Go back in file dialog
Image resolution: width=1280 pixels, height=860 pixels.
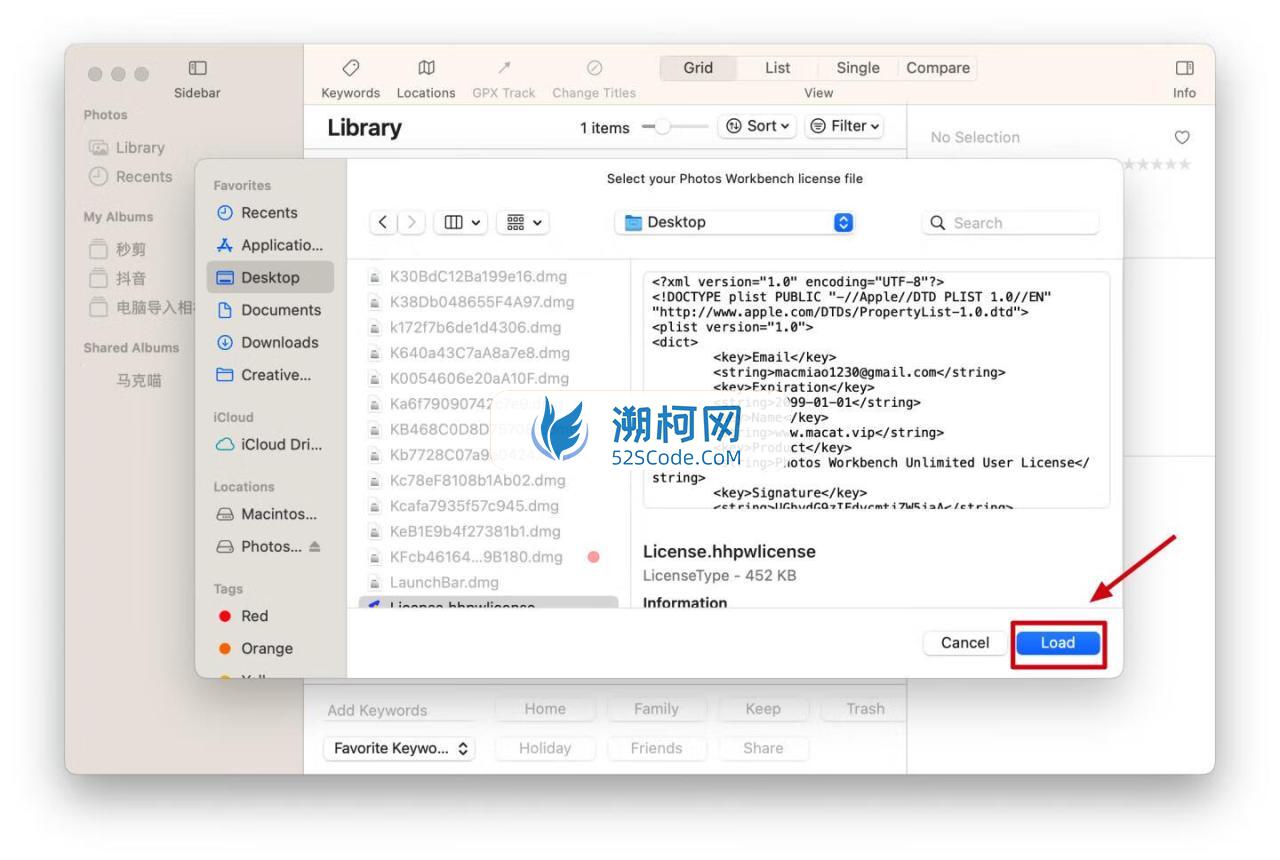(383, 223)
